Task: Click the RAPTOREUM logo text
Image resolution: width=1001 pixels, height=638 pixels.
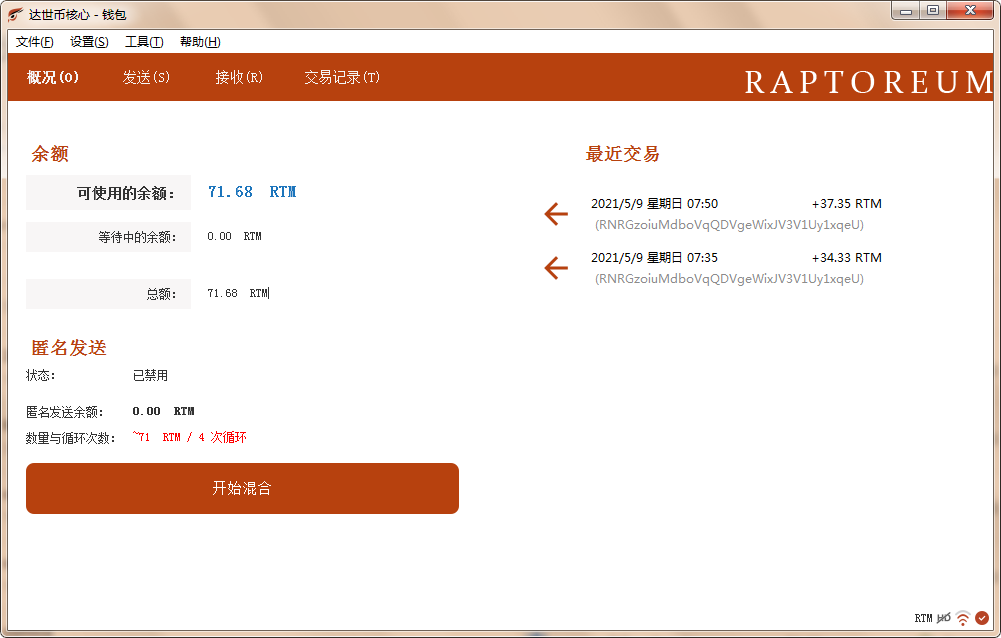Action: point(869,82)
